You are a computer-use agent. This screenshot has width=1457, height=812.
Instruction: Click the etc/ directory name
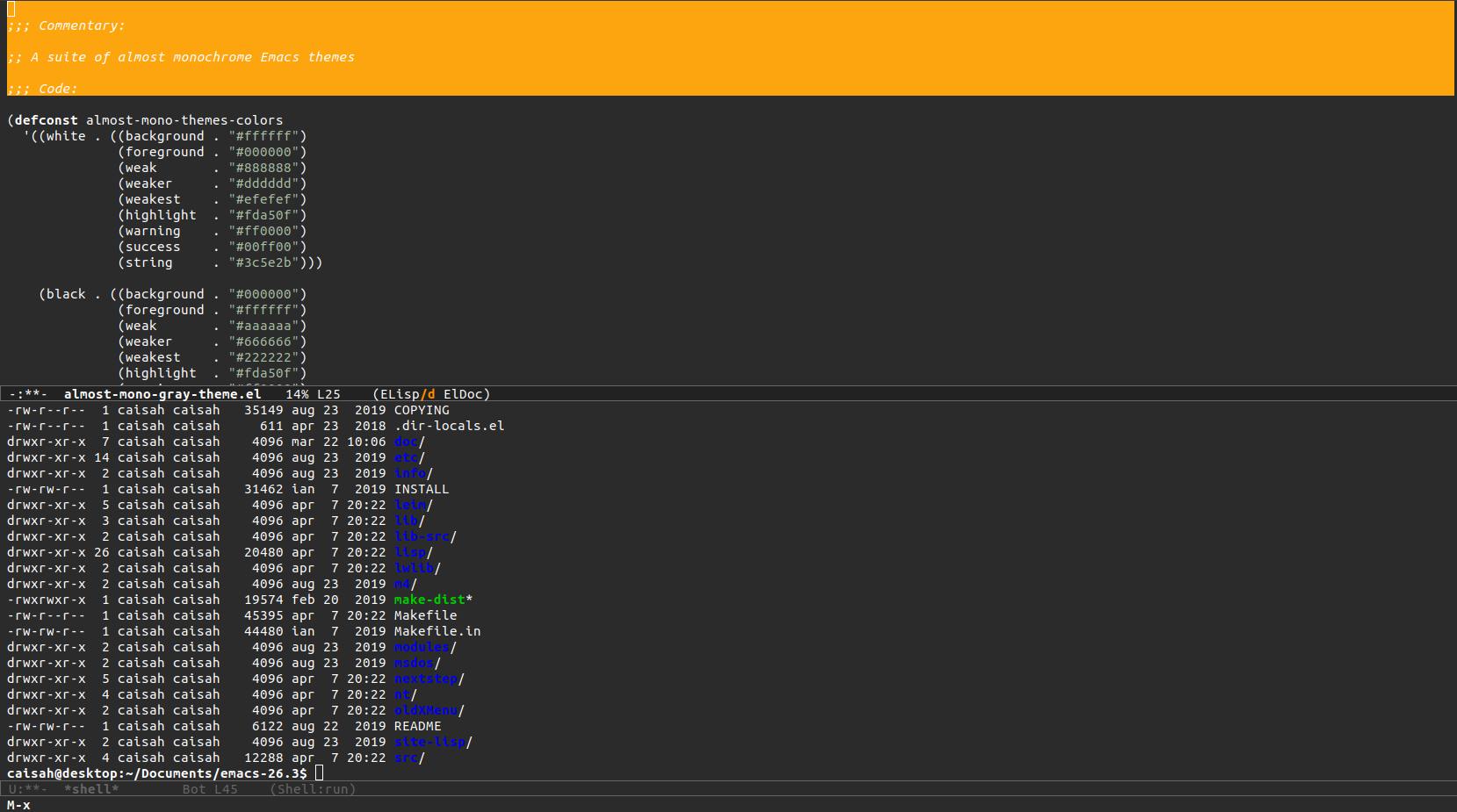click(x=409, y=457)
